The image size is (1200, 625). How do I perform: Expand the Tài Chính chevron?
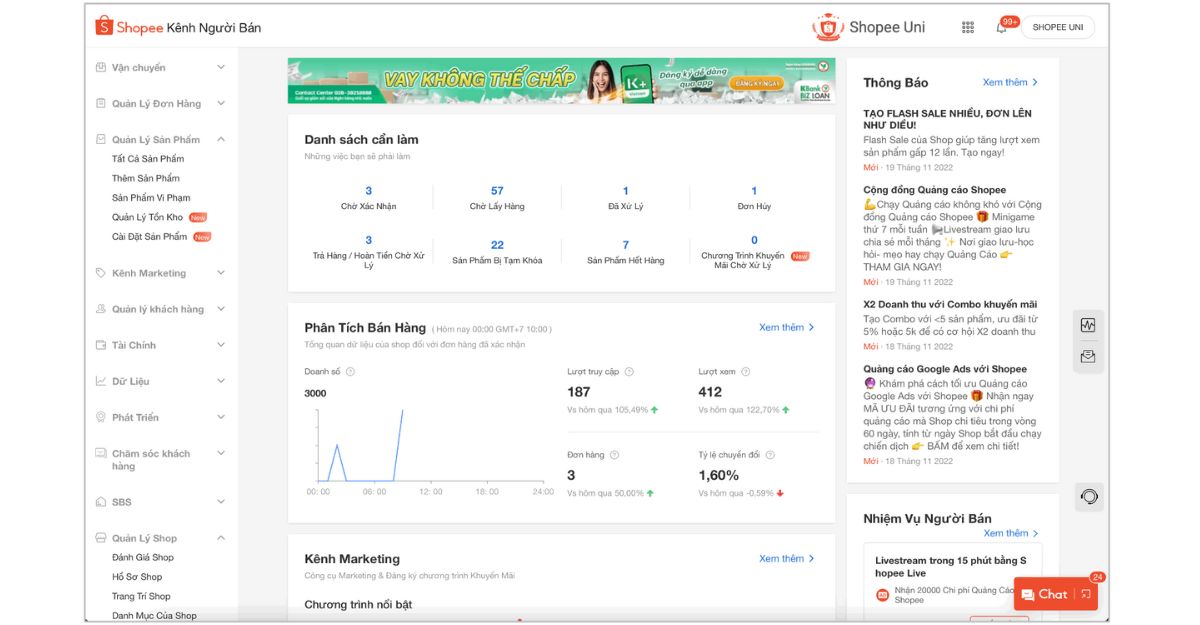click(x=221, y=345)
